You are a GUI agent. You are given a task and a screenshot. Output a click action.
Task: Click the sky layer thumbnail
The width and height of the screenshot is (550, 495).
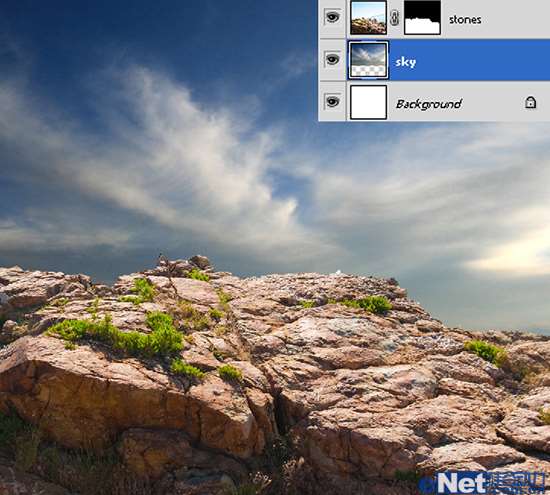[x=368, y=60]
